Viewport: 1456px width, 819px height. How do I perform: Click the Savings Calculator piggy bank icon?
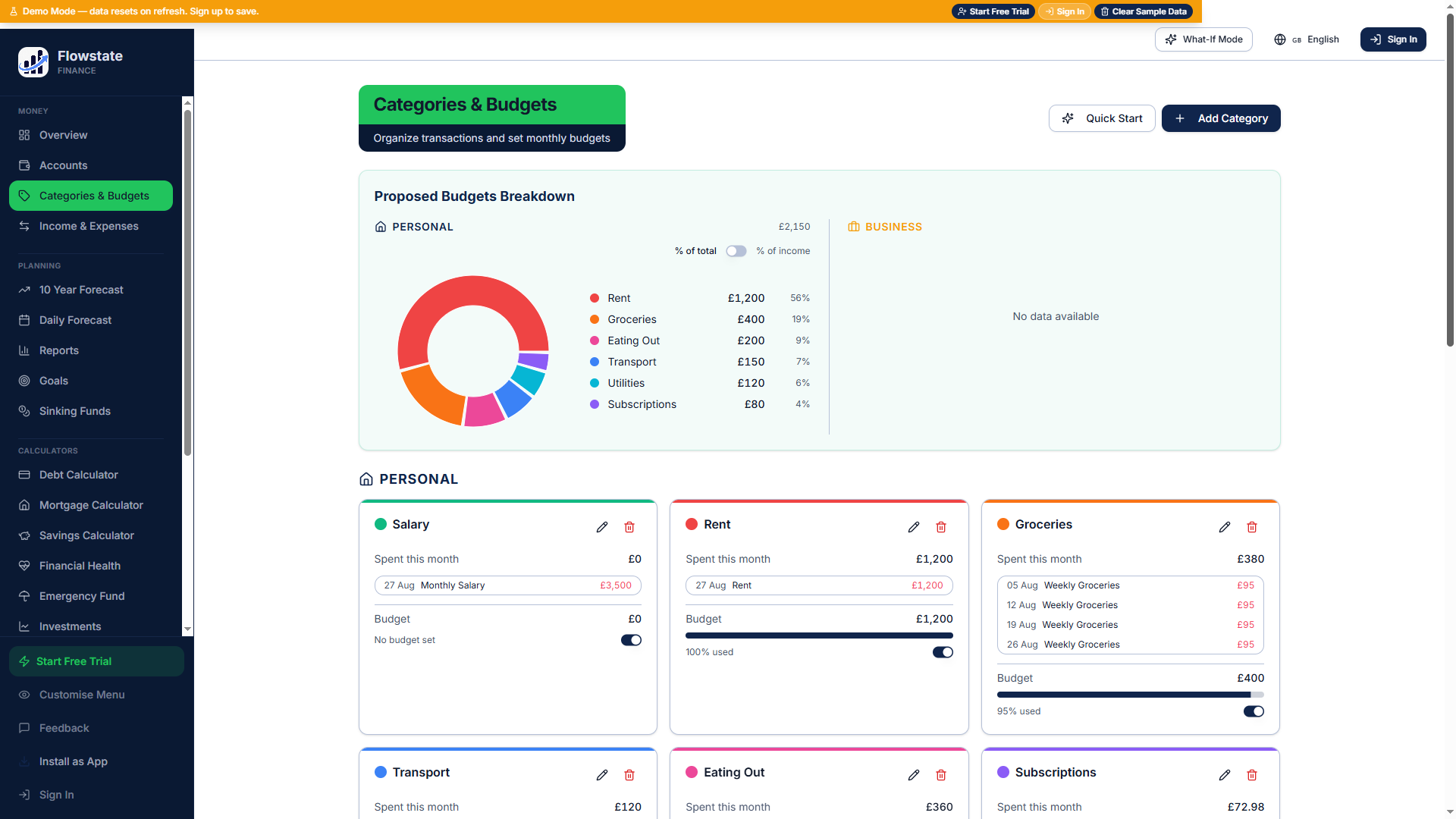[x=24, y=535]
